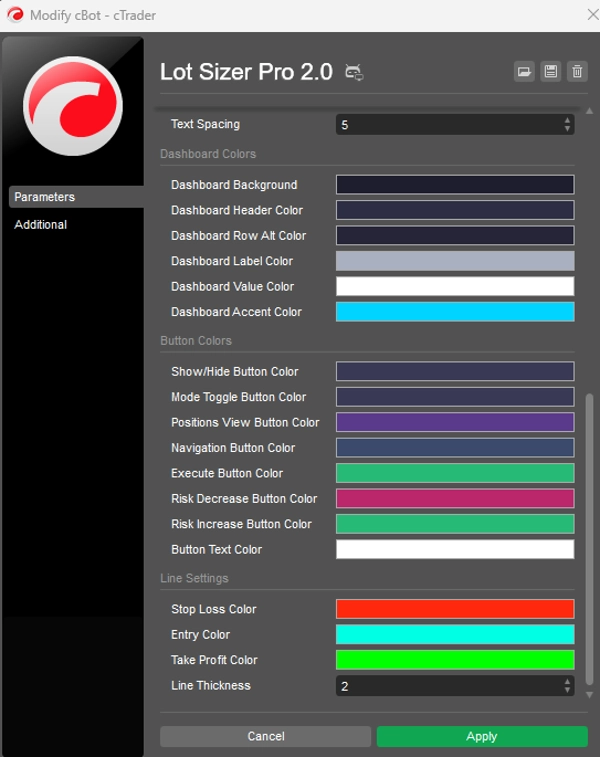Open the Dashboard Row Alt Color swatch

point(455,236)
